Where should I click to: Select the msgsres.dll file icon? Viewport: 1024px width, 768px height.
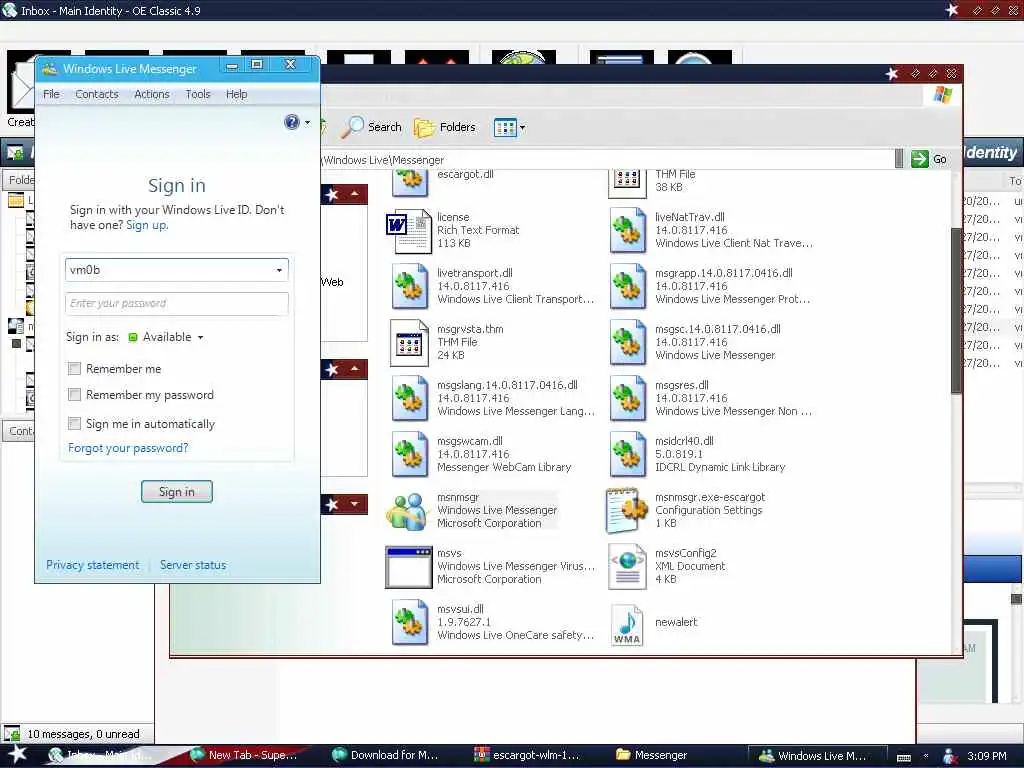click(628, 398)
